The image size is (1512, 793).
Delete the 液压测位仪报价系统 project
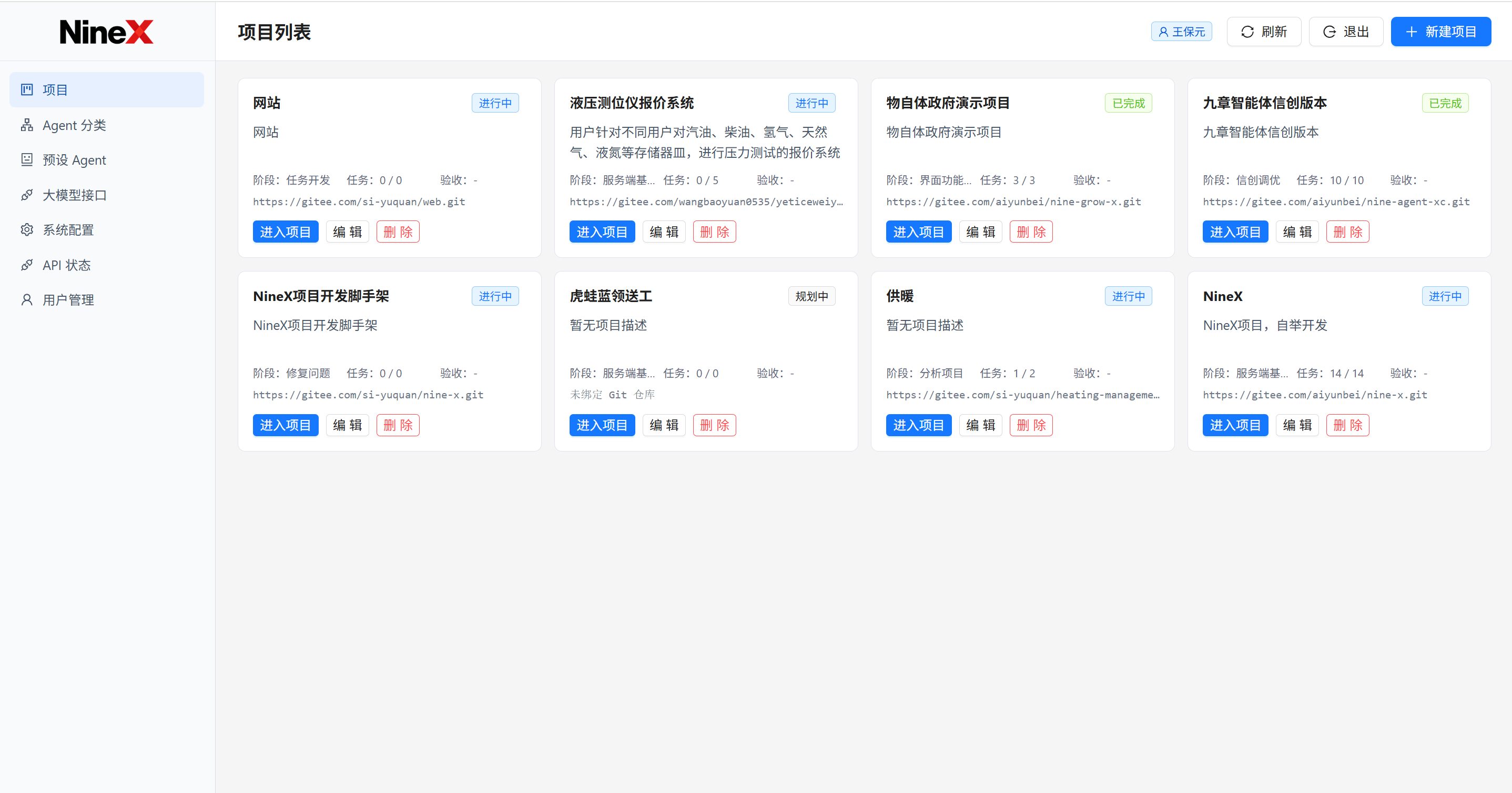[x=714, y=232]
